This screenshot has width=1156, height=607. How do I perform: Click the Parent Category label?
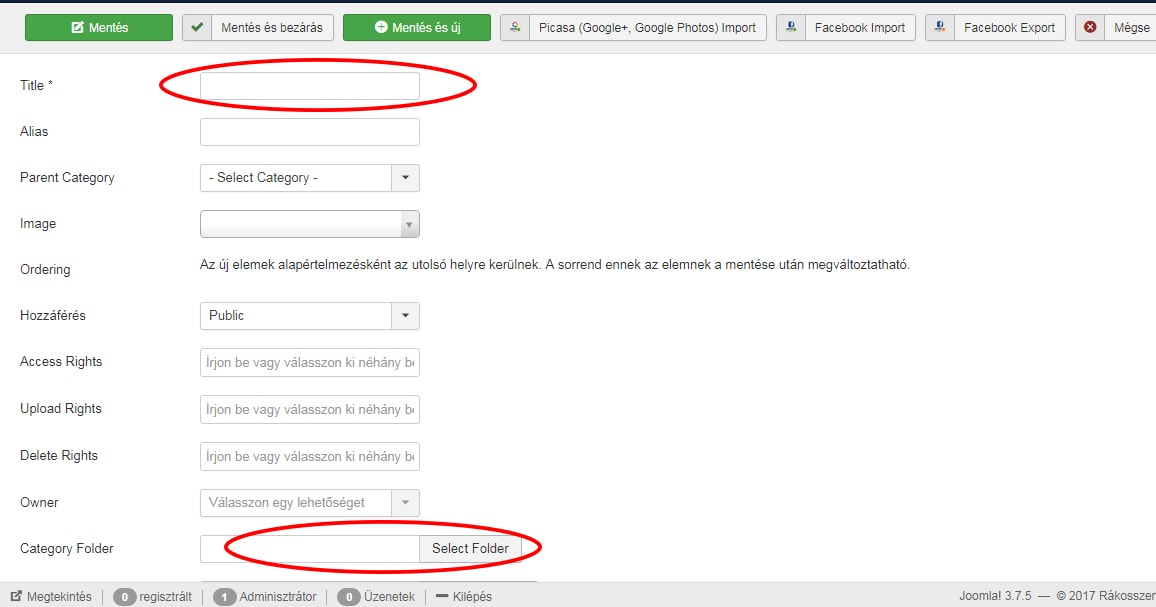pyautogui.click(x=67, y=178)
